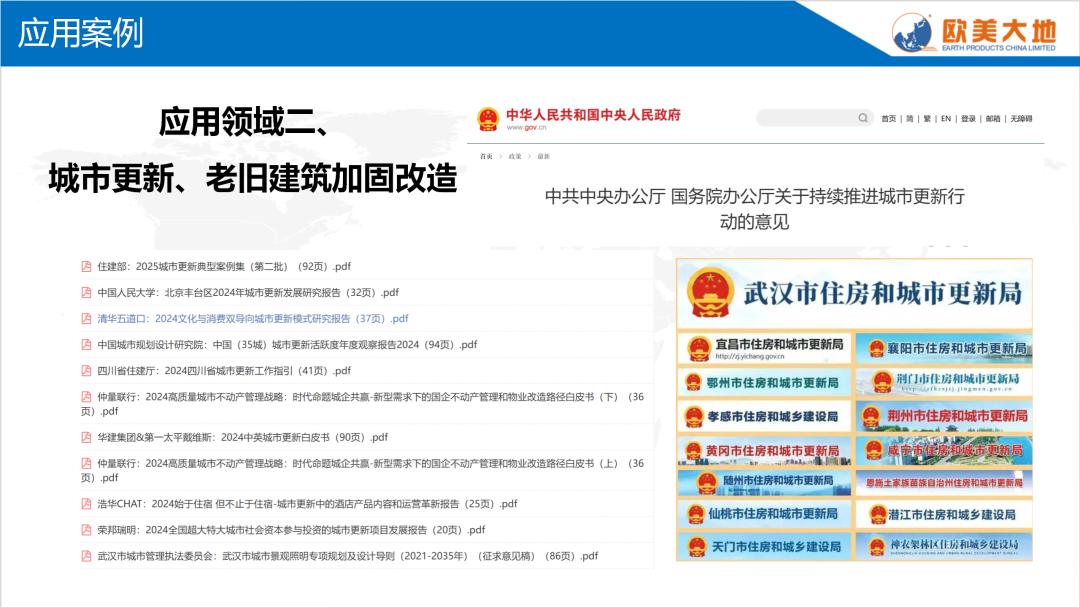Click the PDF icon for 荣邦瑞明 report
1080x608 pixels.
[x=87, y=530]
